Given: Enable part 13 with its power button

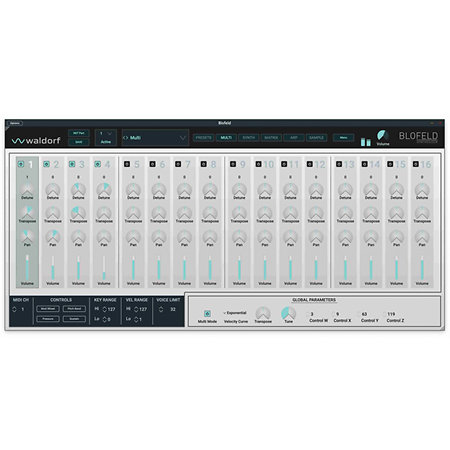Looking at the screenshot, I should pyautogui.click(x=339, y=164).
